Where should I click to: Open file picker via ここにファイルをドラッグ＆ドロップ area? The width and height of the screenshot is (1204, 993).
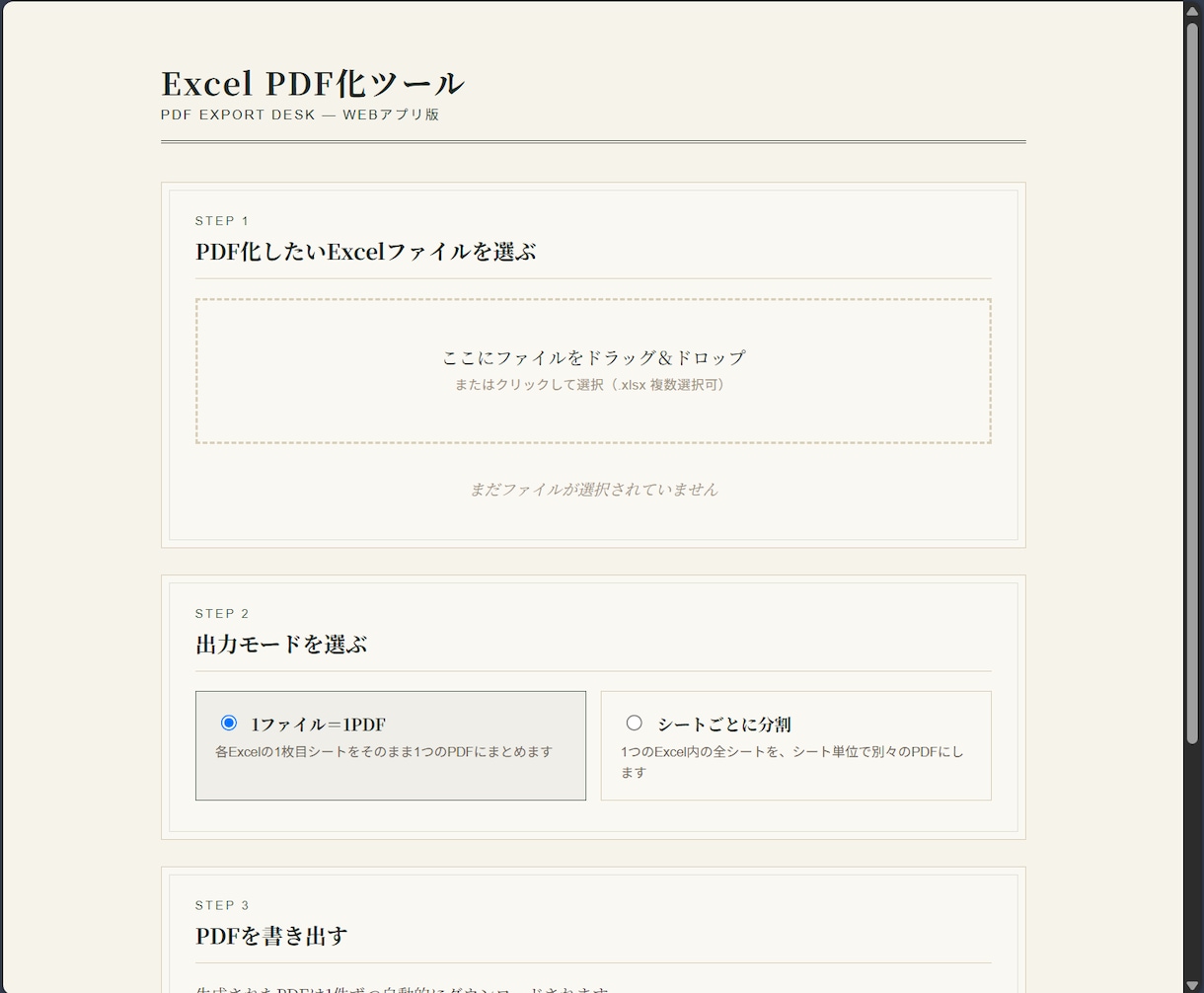click(x=593, y=371)
